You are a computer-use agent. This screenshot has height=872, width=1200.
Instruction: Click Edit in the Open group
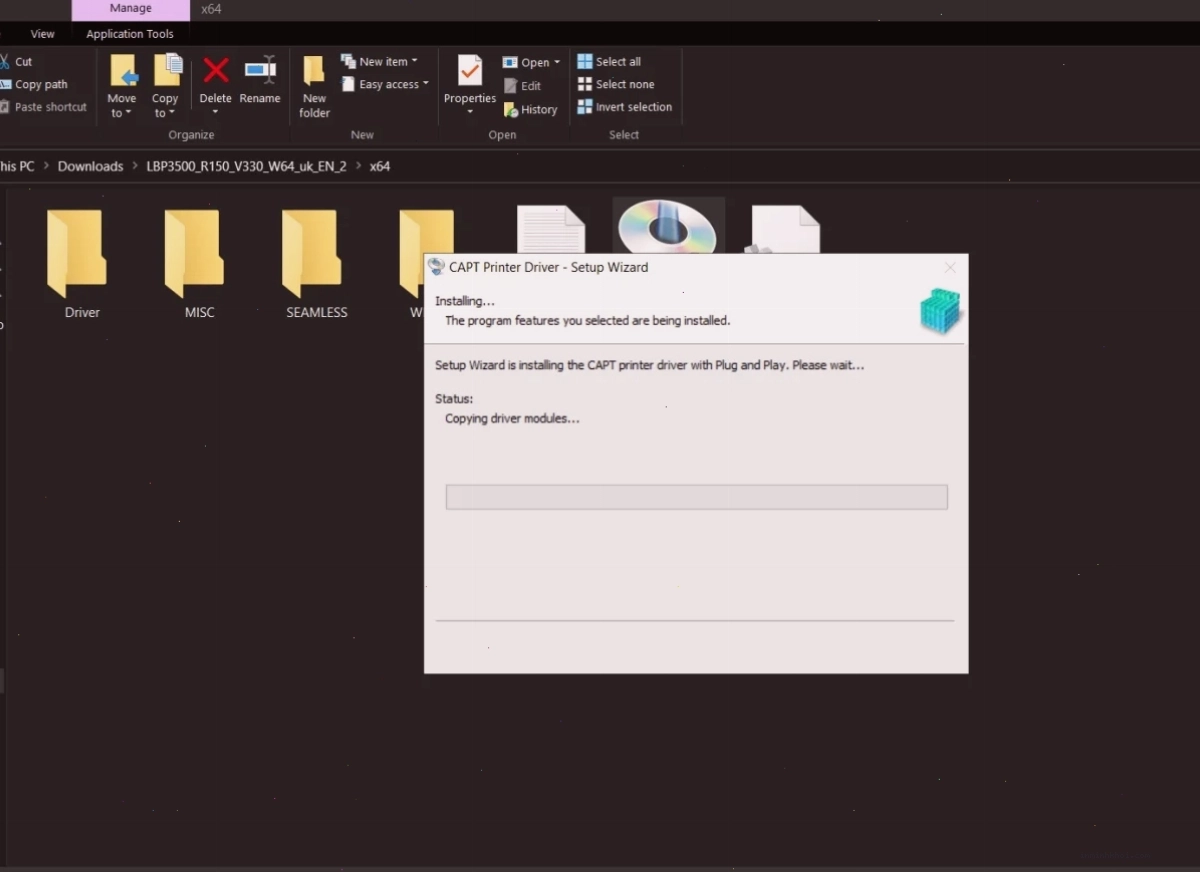[x=522, y=86]
